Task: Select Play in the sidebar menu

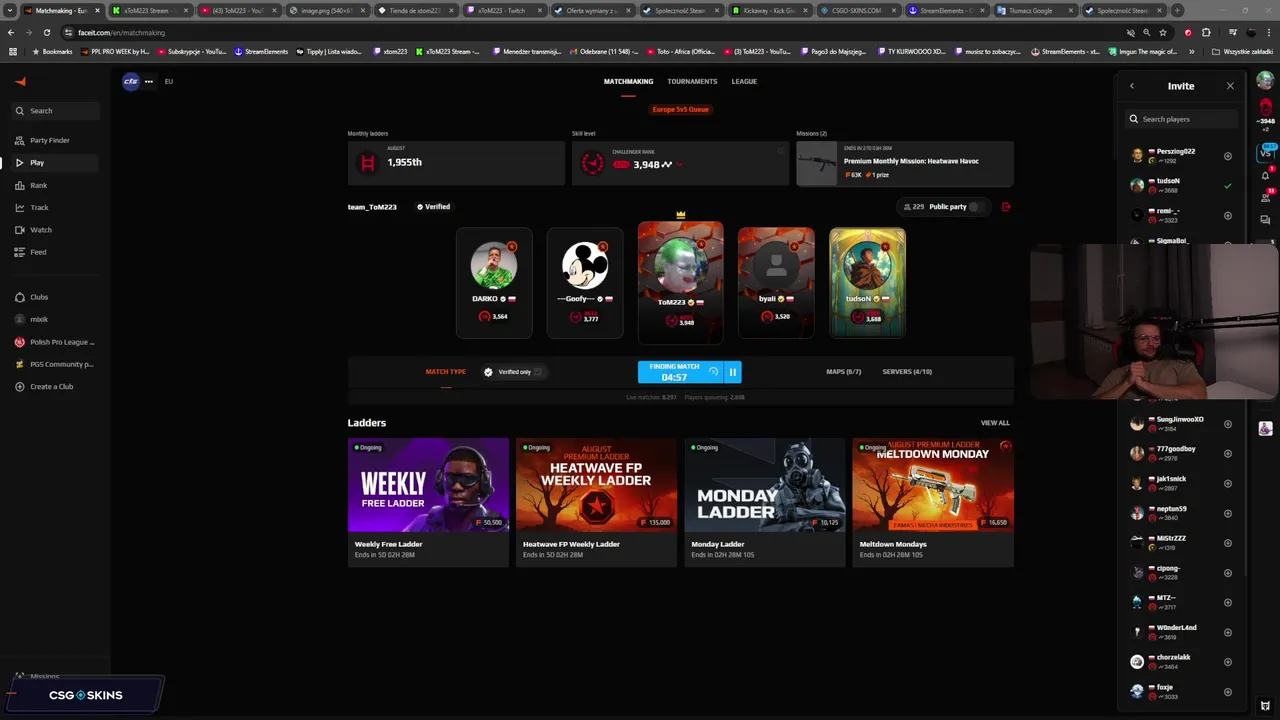Action: pos(56,162)
